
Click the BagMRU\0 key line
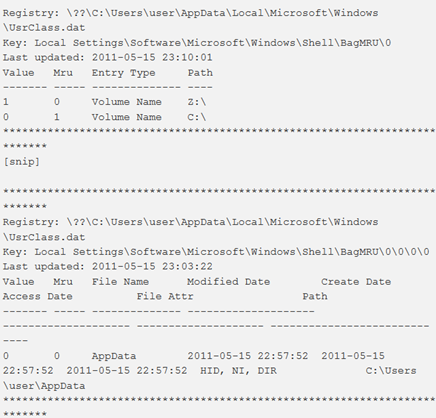(197, 43)
